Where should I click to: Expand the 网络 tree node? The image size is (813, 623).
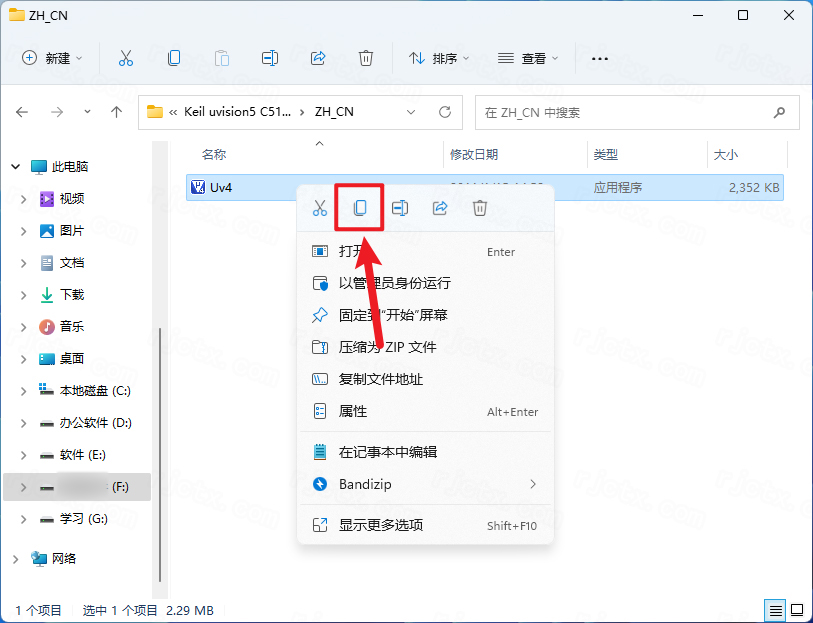16,559
